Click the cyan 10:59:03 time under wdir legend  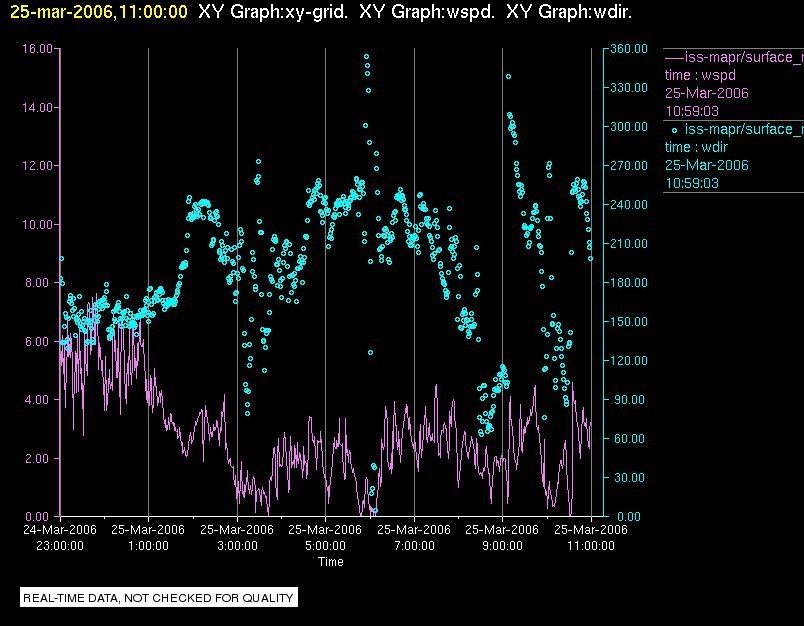[692, 183]
